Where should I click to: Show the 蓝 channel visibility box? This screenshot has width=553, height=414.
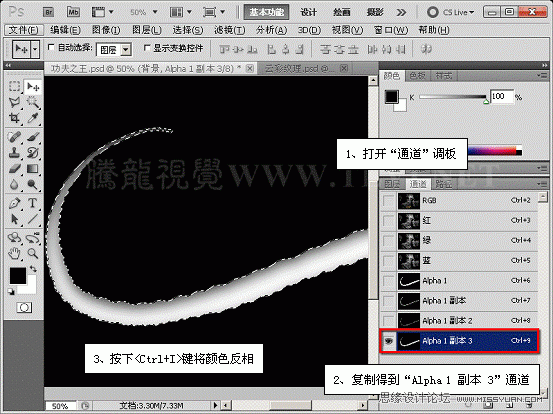pos(388,261)
